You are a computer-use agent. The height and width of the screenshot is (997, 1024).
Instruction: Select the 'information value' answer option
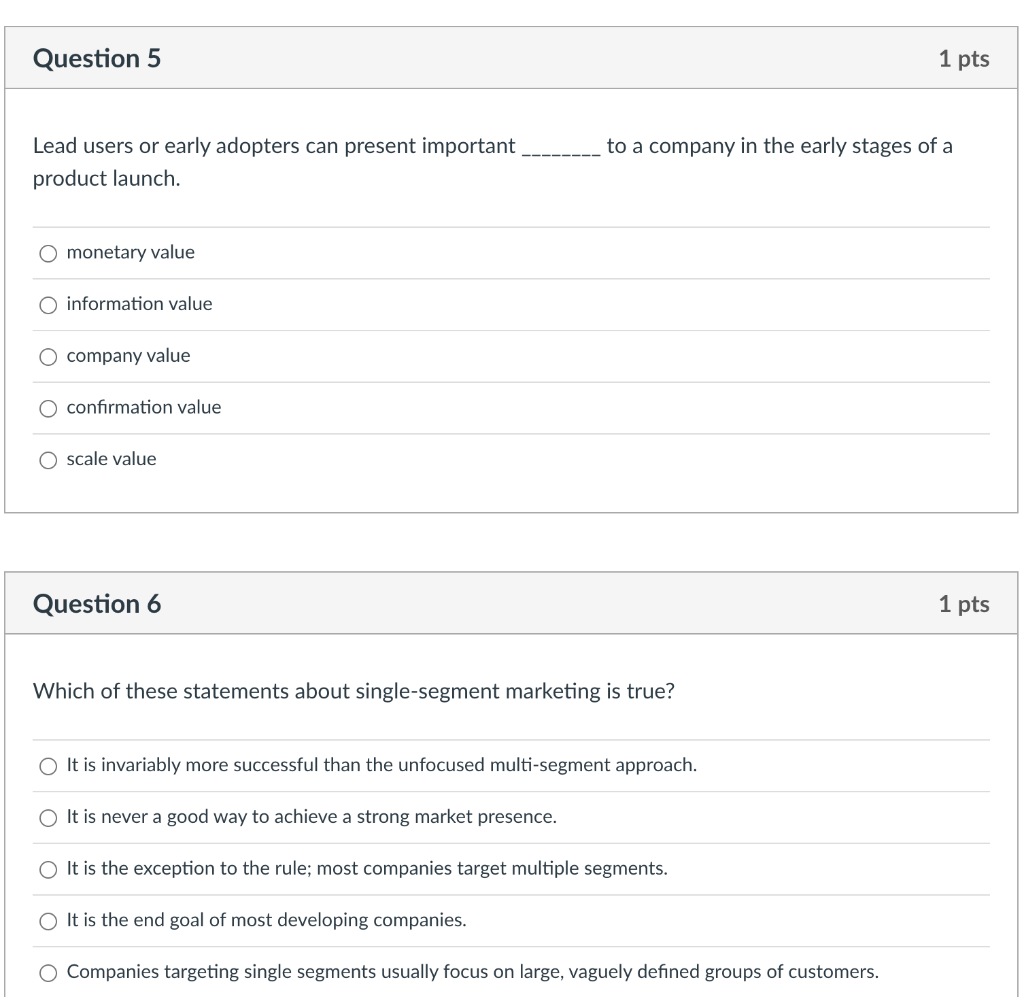[48, 305]
